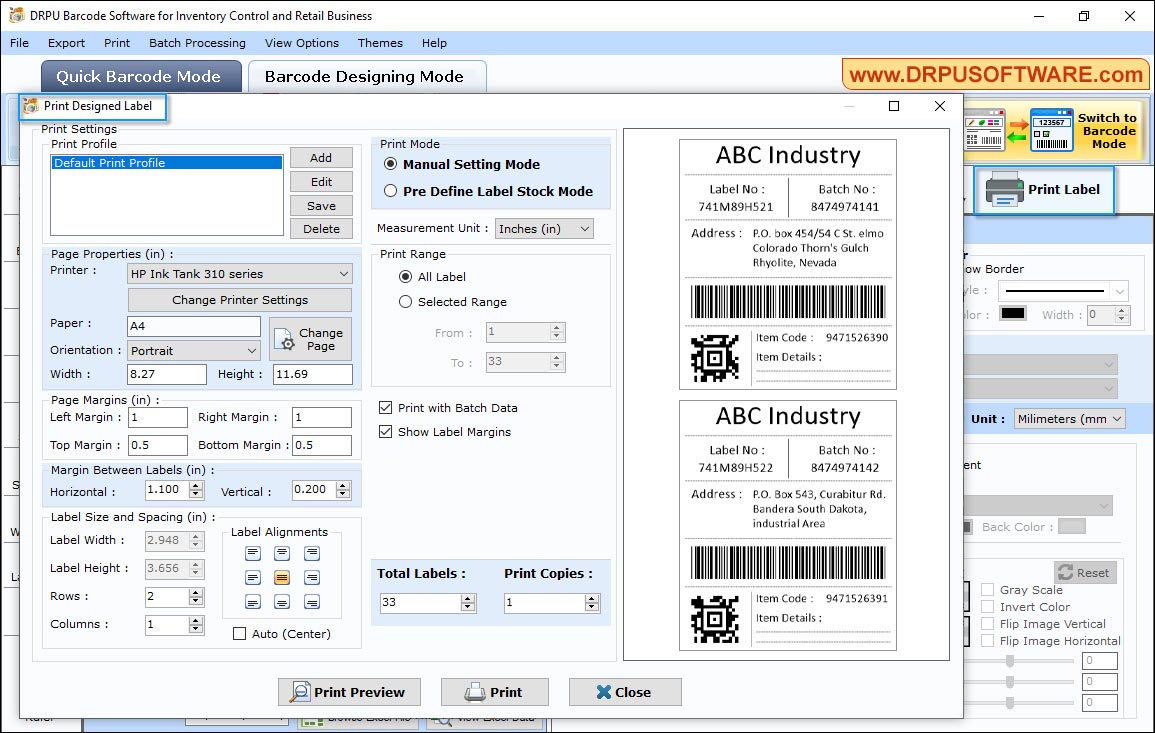The image size is (1155, 733).
Task: Click the black border color swatch
Action: pyautogui.click(x=1012, y=313)
